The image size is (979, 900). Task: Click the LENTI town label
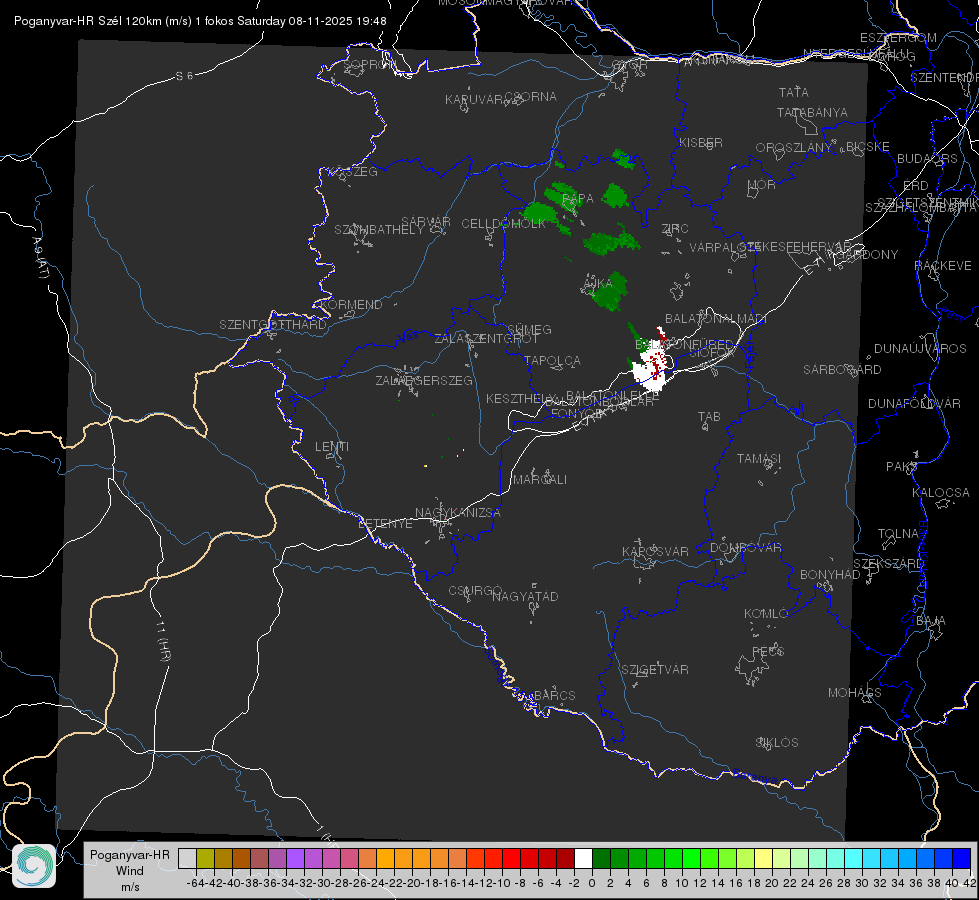pos(332,447)
